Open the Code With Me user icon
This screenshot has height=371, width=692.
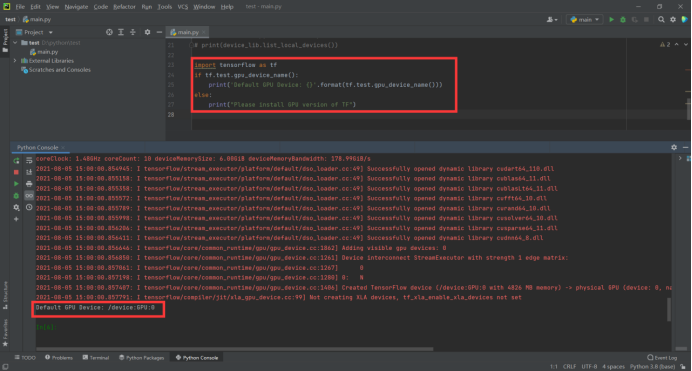coord(552,19)
